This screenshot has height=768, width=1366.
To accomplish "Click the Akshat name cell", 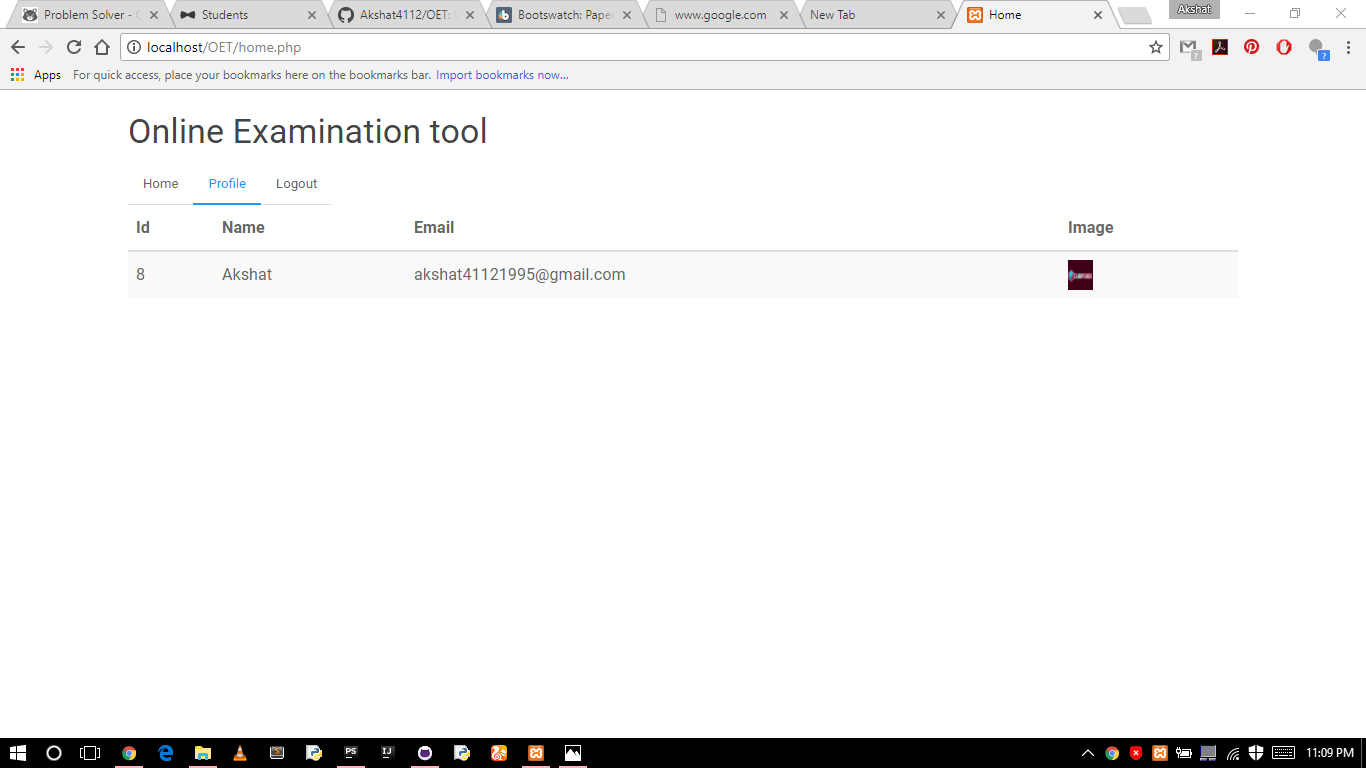I will [247, 275].
